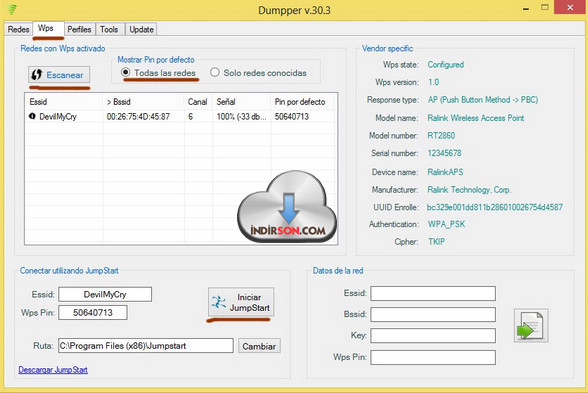Sort the list by Bssid column header
The image size is (588, 393).
[x=144, y=102]
